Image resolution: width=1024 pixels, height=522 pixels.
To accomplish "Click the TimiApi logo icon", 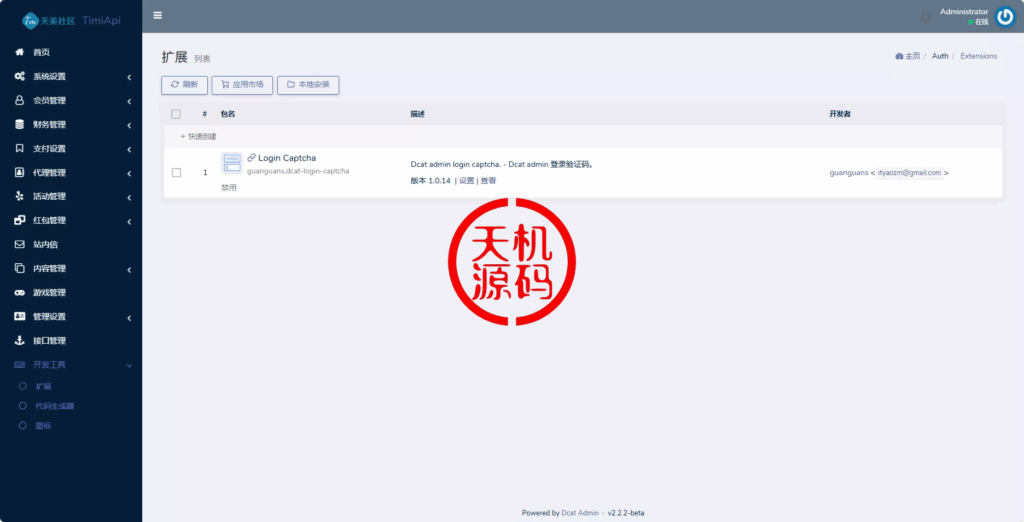I will pyautogui.click(x=31, y=20).
